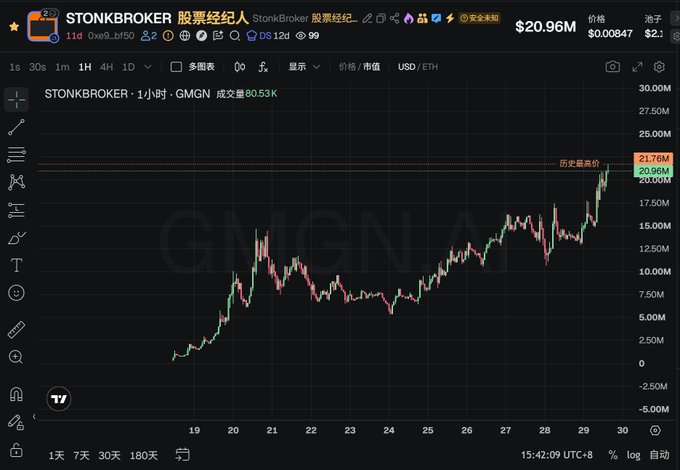Image resolution: width=680 pixels, height=470 pixels.
Task: Switch chart interval to 1D
Action: pyautogui.click(x=128, y=67)
